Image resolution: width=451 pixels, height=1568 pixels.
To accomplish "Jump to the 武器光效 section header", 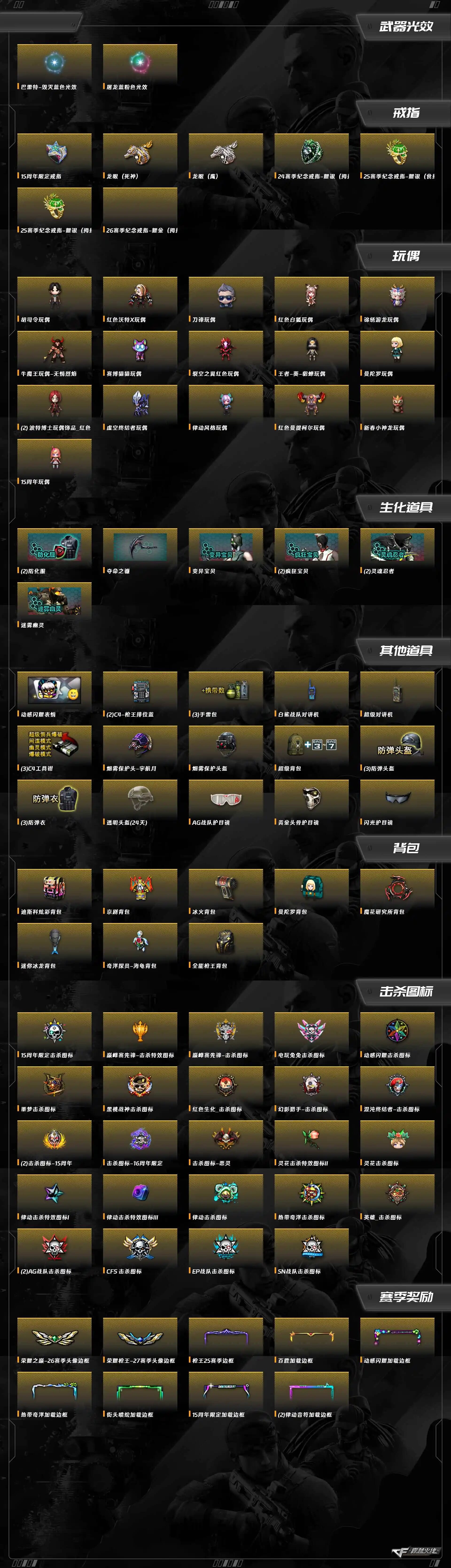I will pyautogui.click(x=406, y=26).
